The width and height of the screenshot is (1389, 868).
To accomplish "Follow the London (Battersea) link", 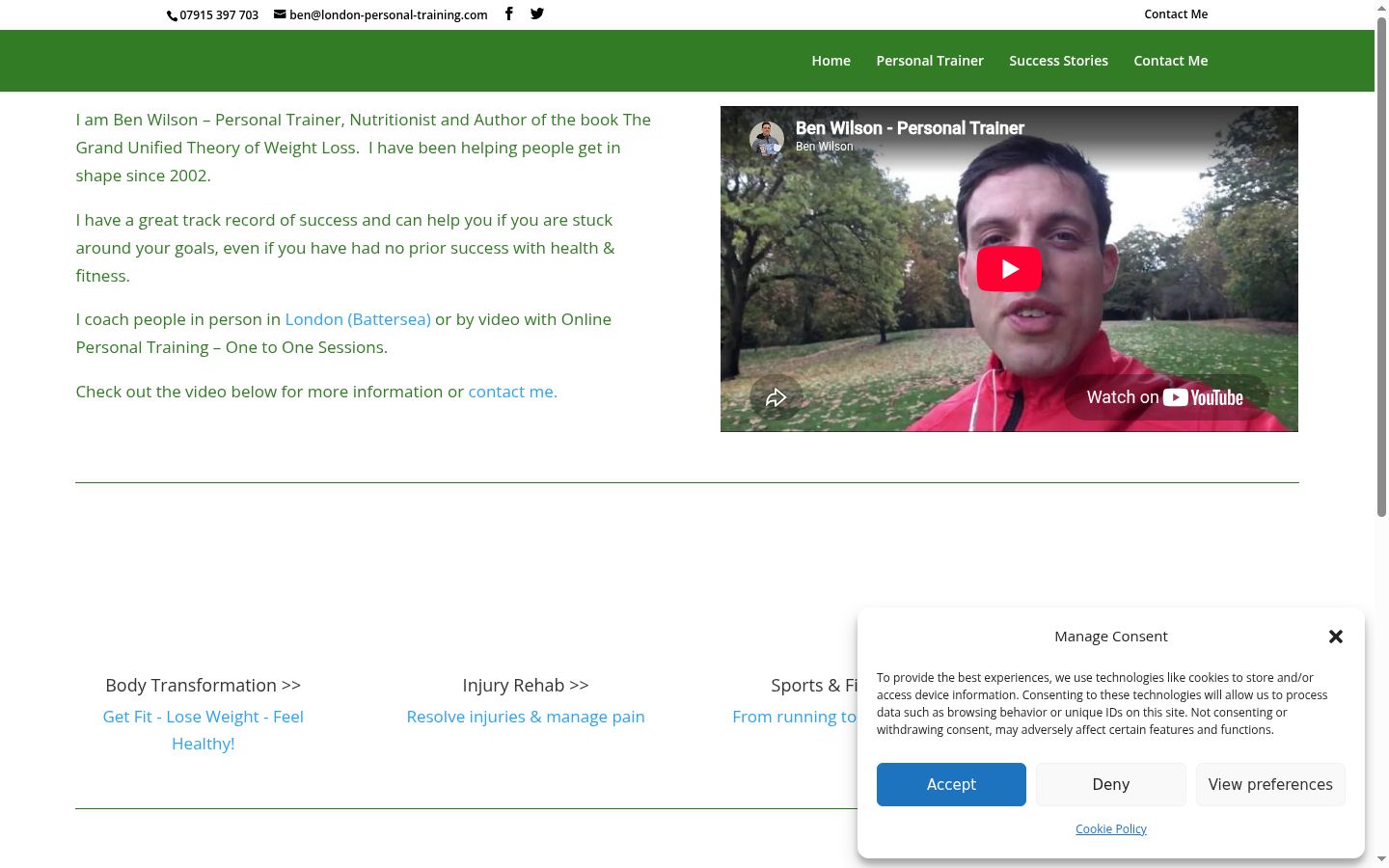I will [358, 319].
